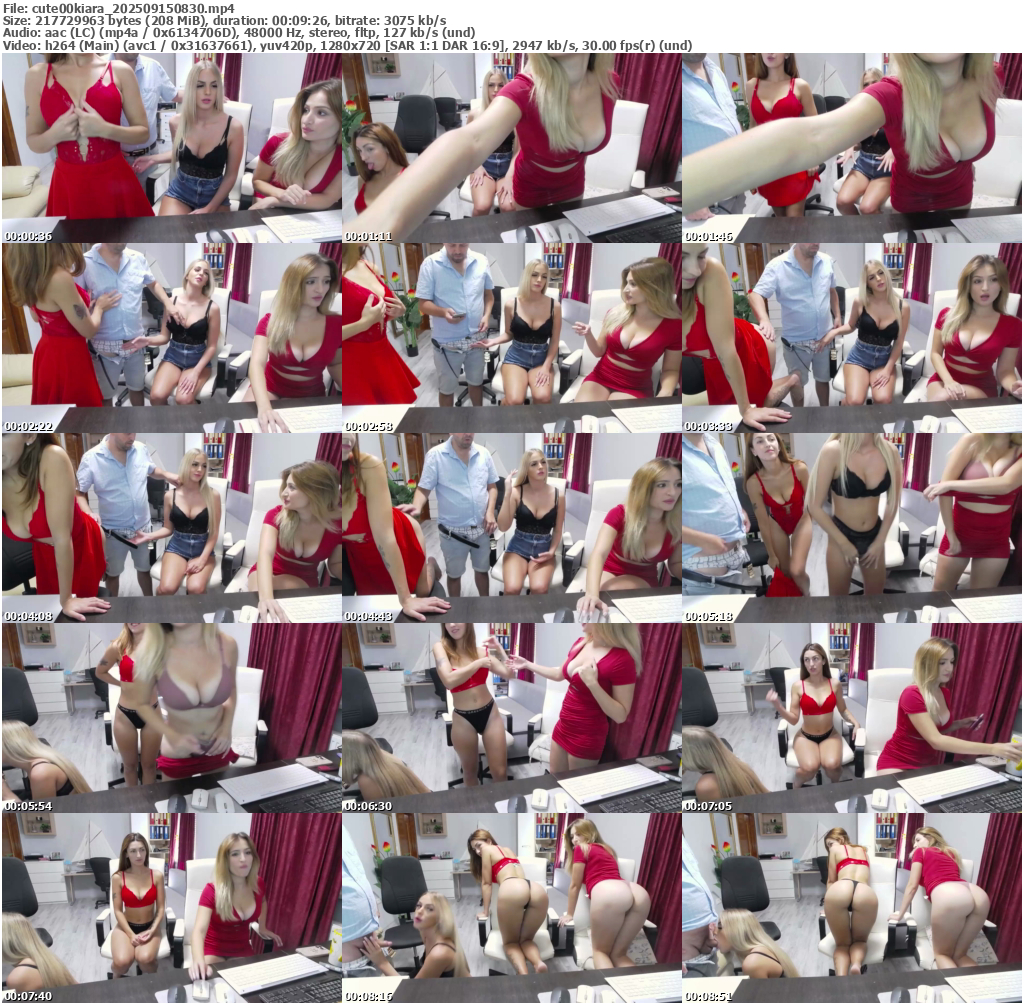Select the thumbnail timestamped 00:01:46
1024x1003 pixels.
pos(852,148)
